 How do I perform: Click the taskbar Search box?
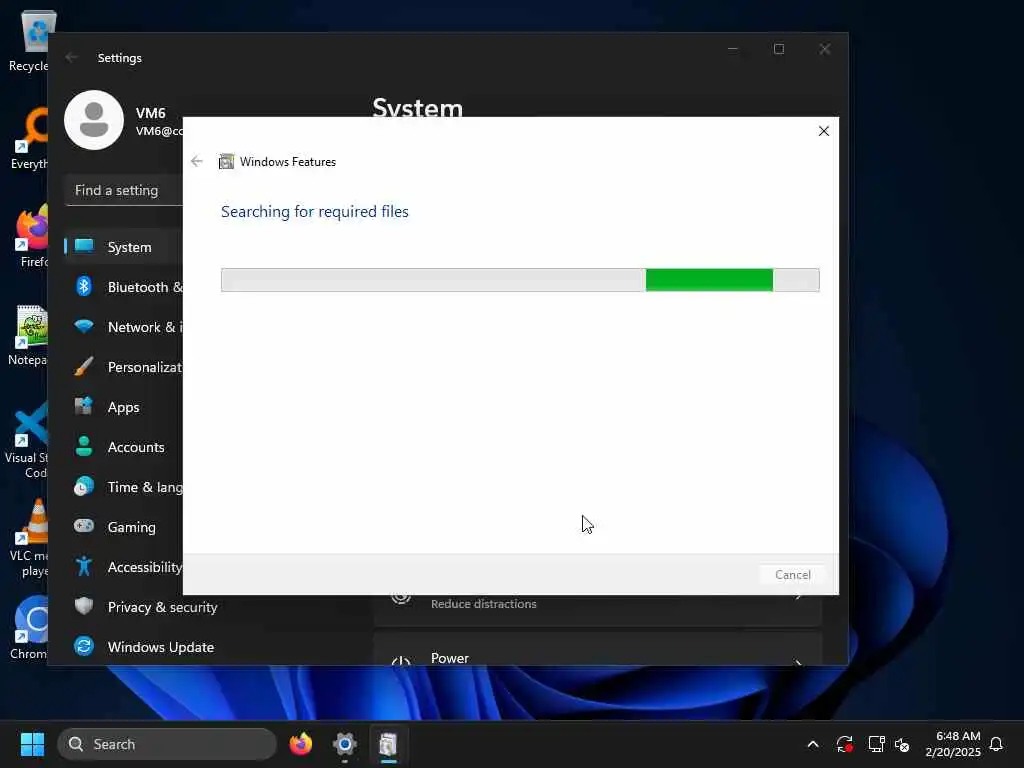(x=167, y=744)
